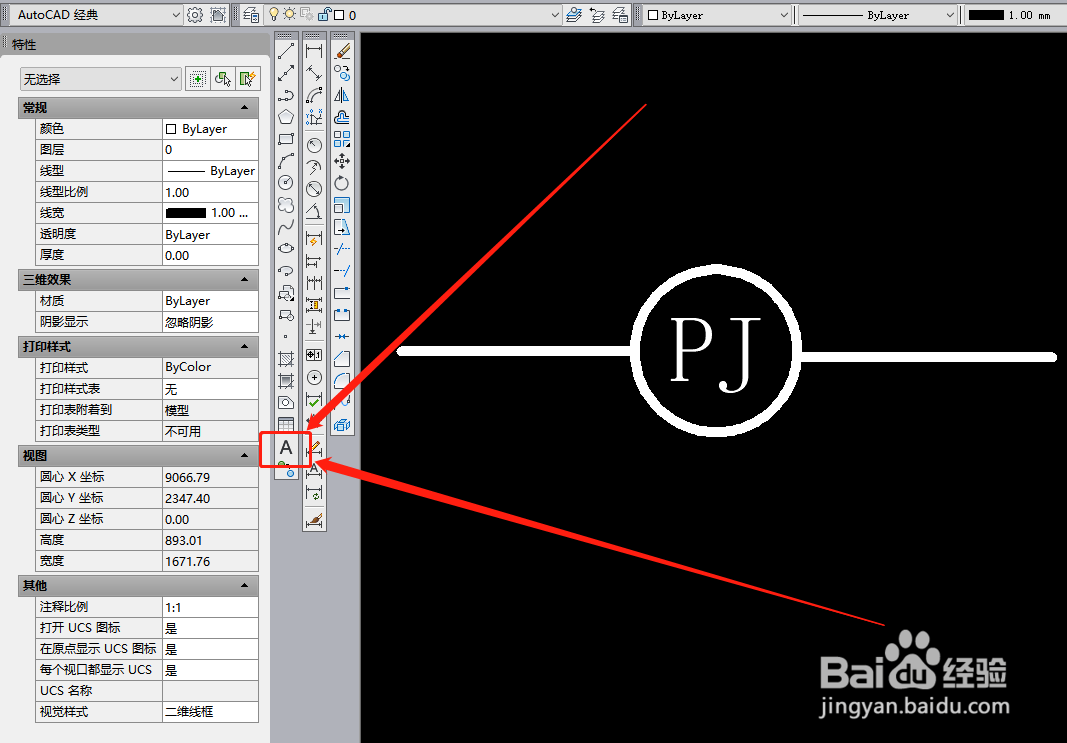Click the 厚度 value 0.00 field

tap(210, 255)
